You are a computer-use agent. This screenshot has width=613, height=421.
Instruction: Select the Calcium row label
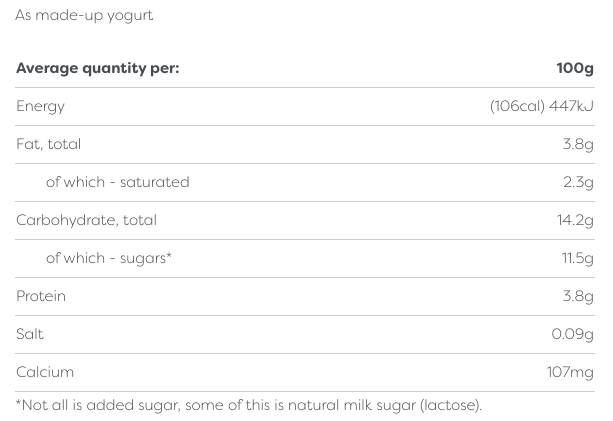(45, 372)
